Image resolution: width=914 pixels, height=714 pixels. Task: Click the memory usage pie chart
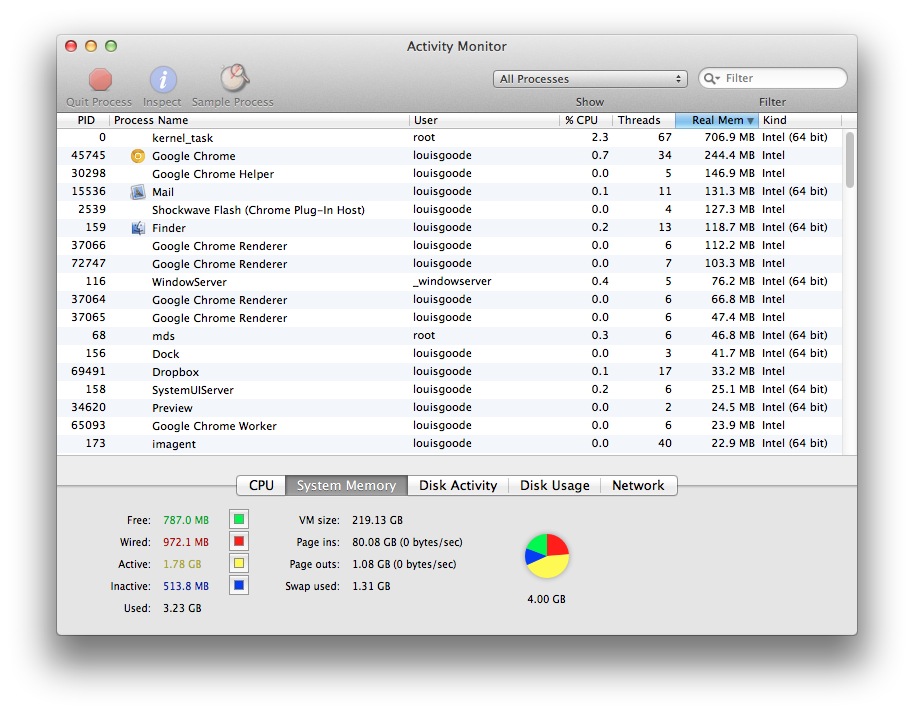point(547,556)
